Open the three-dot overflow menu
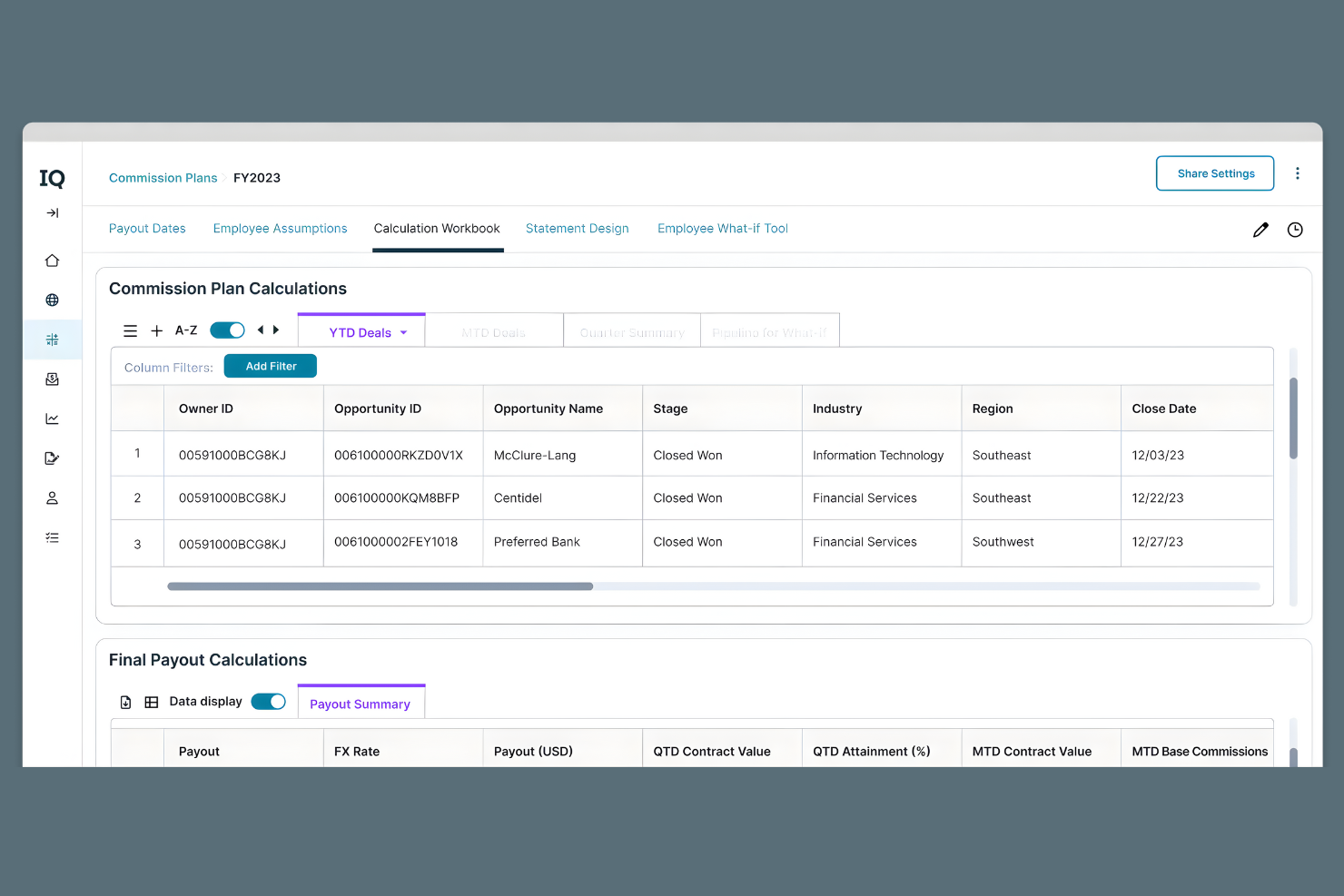This screenshot has width=1344, height=896. 1298,173
